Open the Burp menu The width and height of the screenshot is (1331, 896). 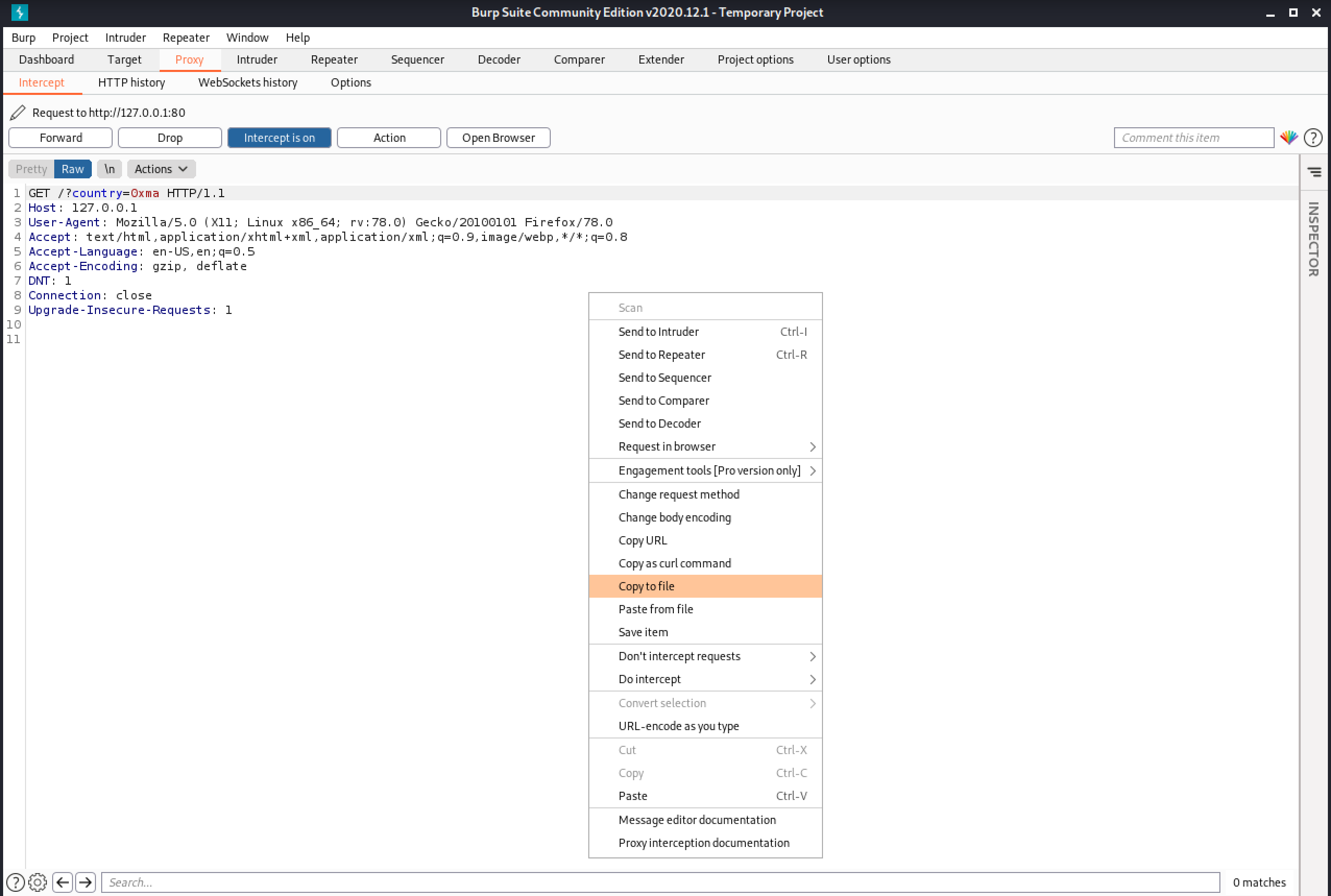[23, 37]
